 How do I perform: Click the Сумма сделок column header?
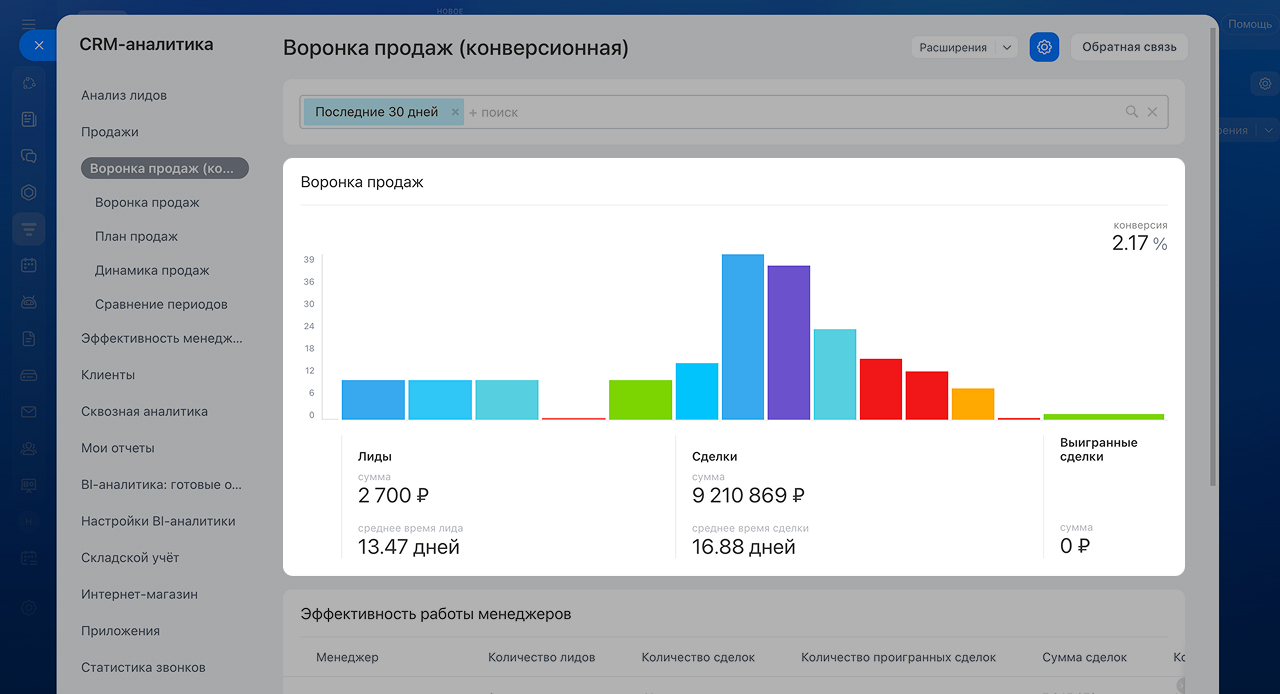coord(1084,657)
